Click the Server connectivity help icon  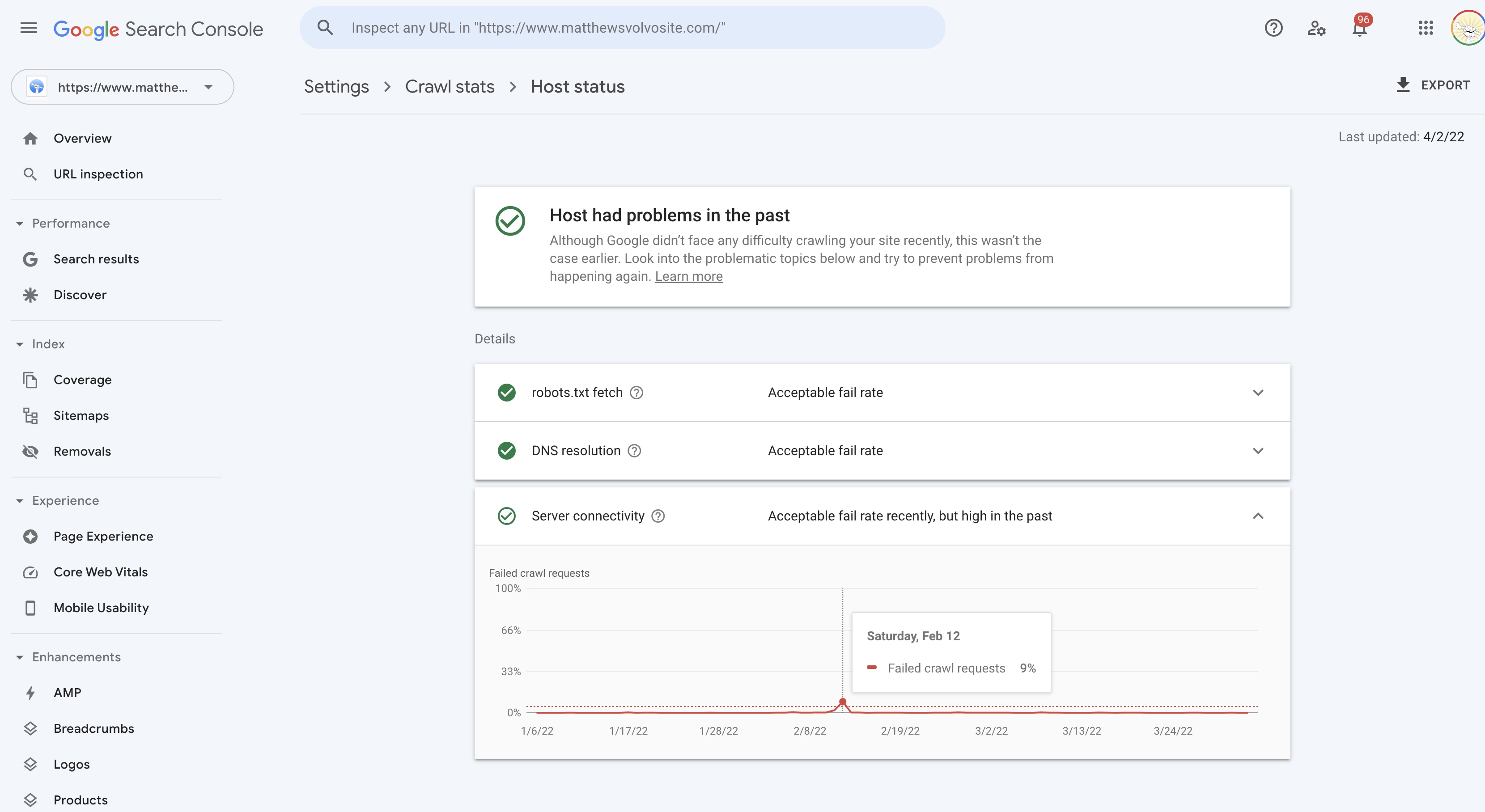[658, 516]
